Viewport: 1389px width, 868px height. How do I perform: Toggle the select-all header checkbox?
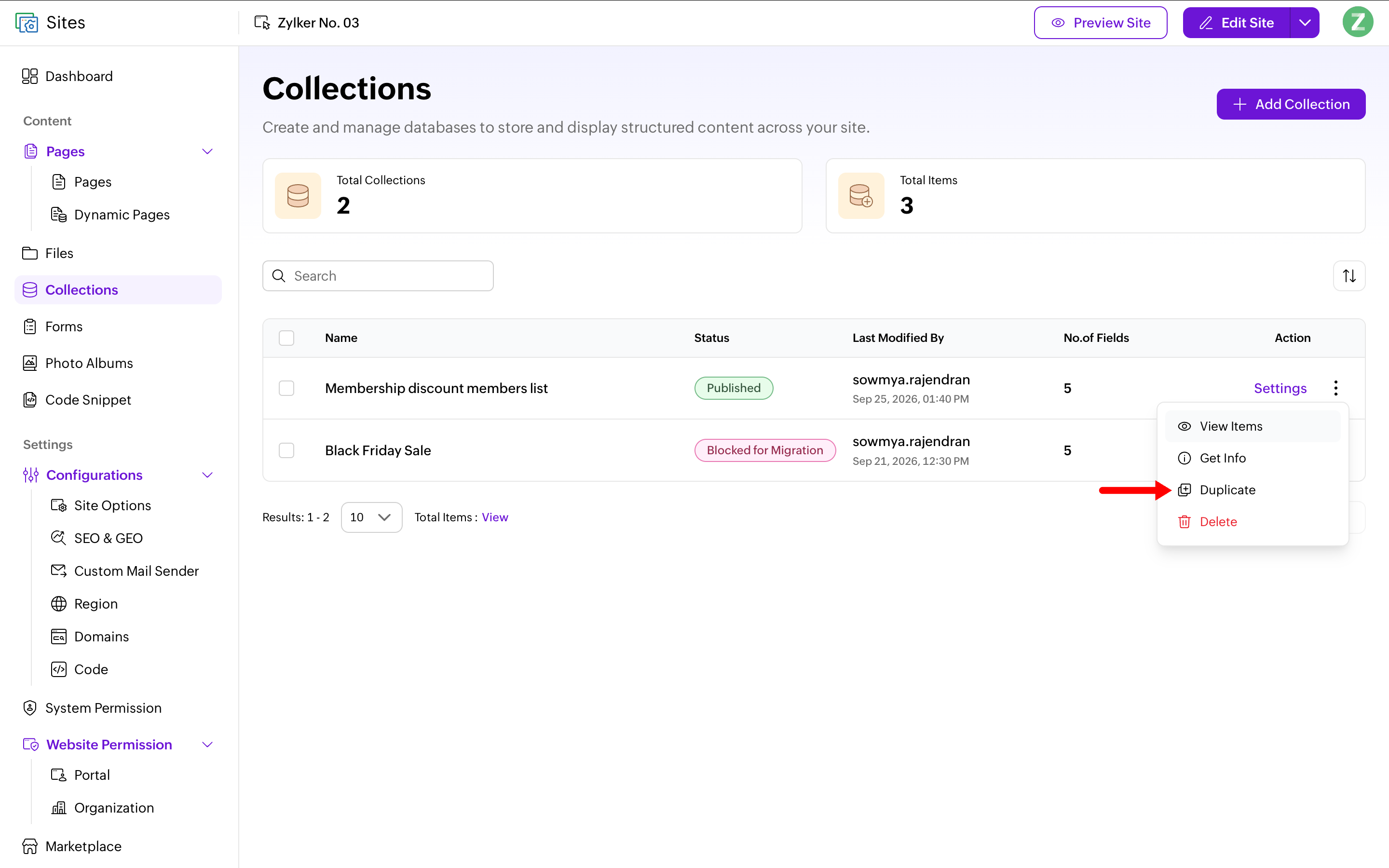pos(286,338)
